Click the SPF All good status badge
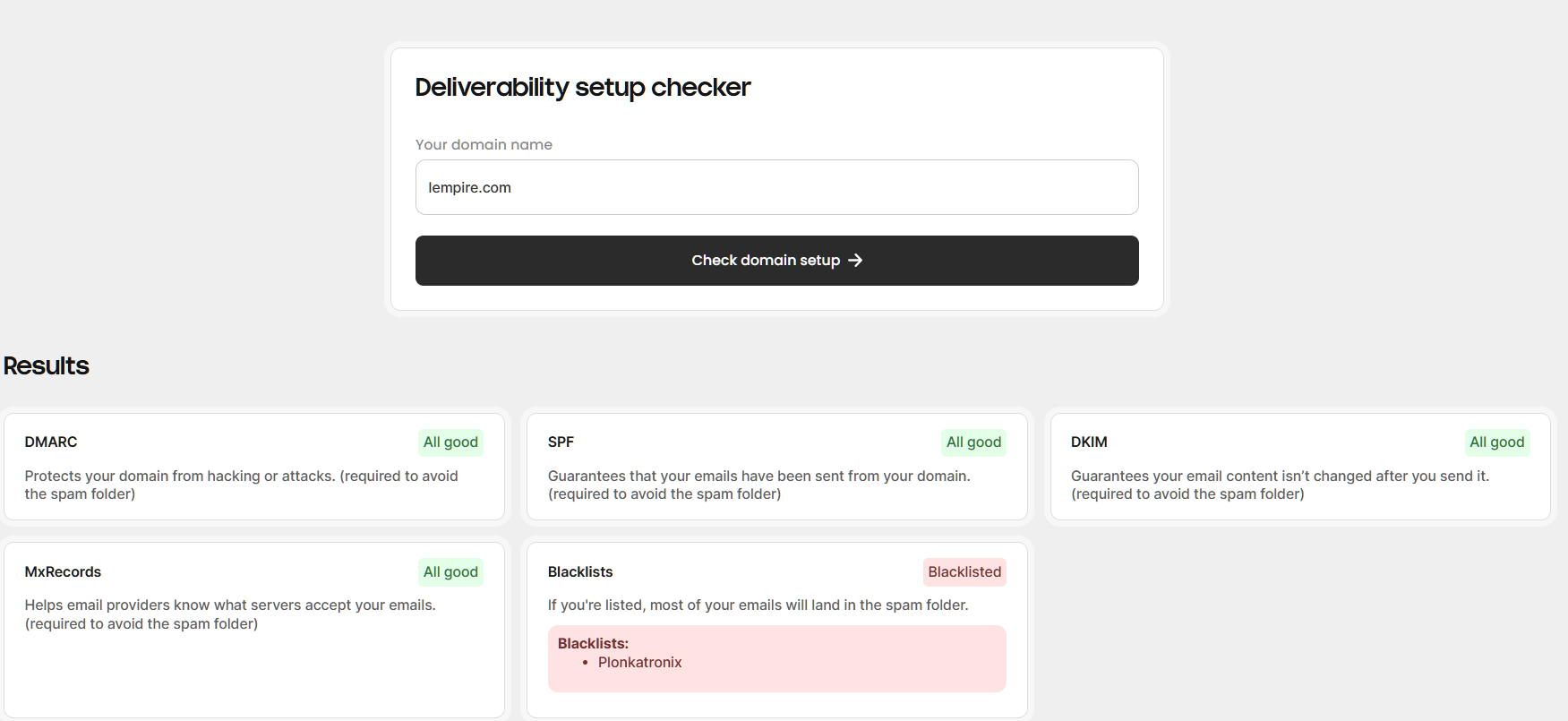This screenshot has width=1568, height=721. click(x=973, y=442)
